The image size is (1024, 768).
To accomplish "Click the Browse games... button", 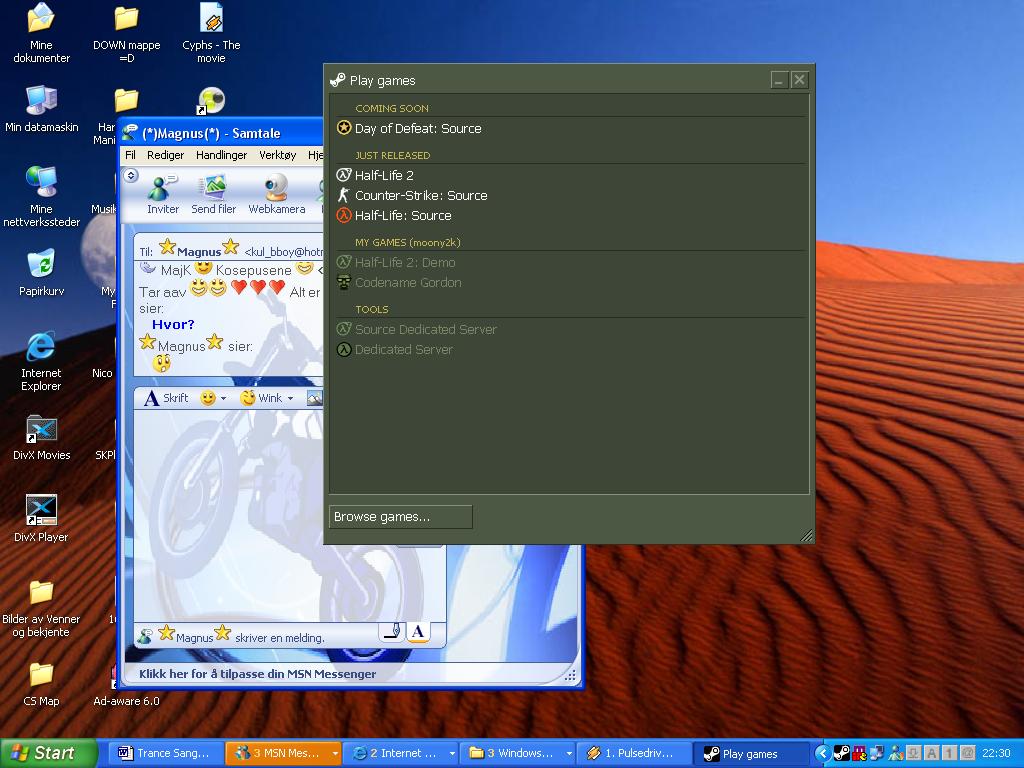I will [400, 517].
